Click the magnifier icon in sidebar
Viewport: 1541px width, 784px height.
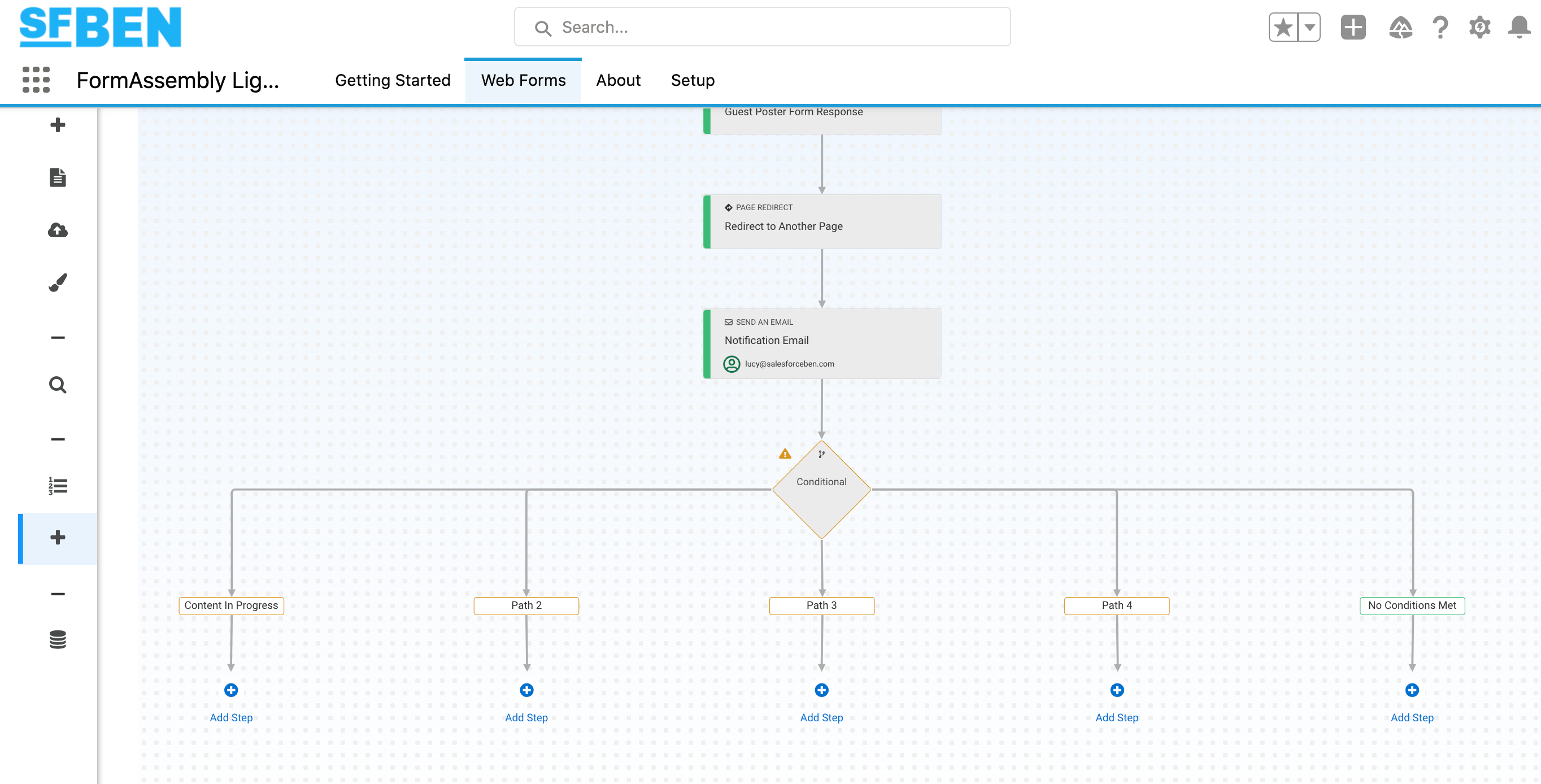[x=58, y=385]
